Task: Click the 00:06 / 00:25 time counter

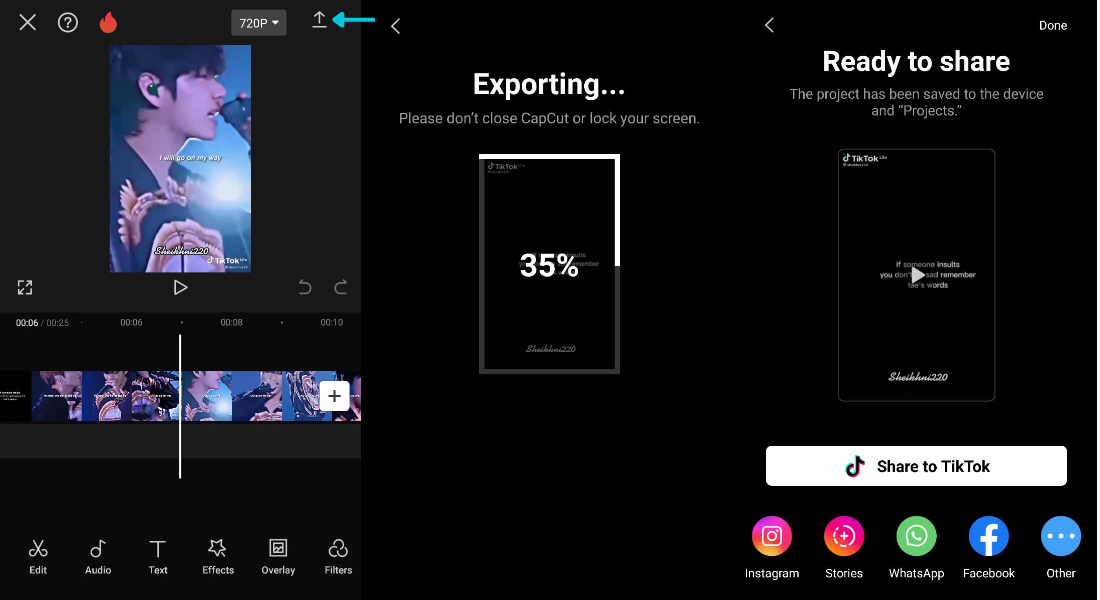Action: [x=42, y=323]
